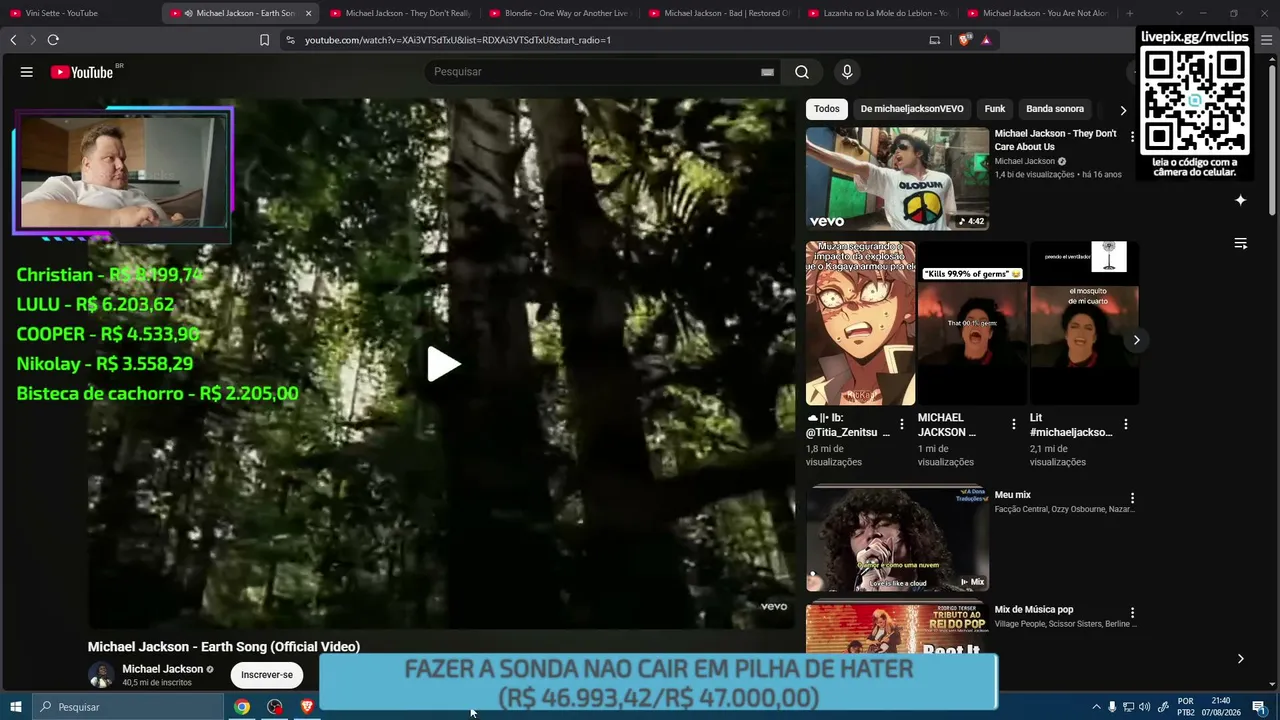
Task: Play the Earth Song video
Action: point(443,365)
